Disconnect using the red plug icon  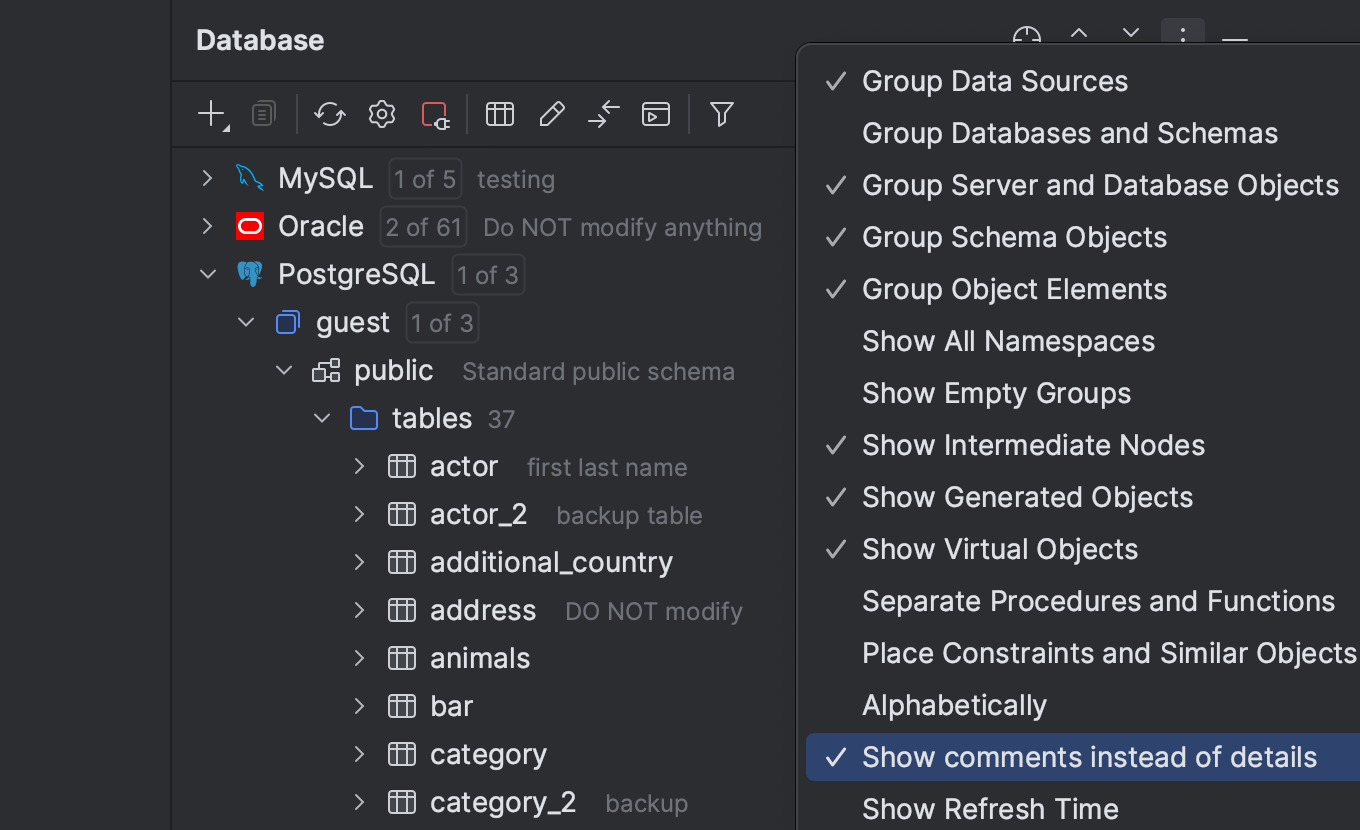434,114
